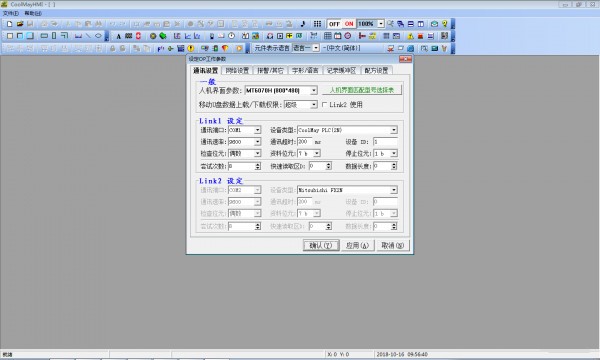Toggle the OFF state button

(x=334, y=24)
